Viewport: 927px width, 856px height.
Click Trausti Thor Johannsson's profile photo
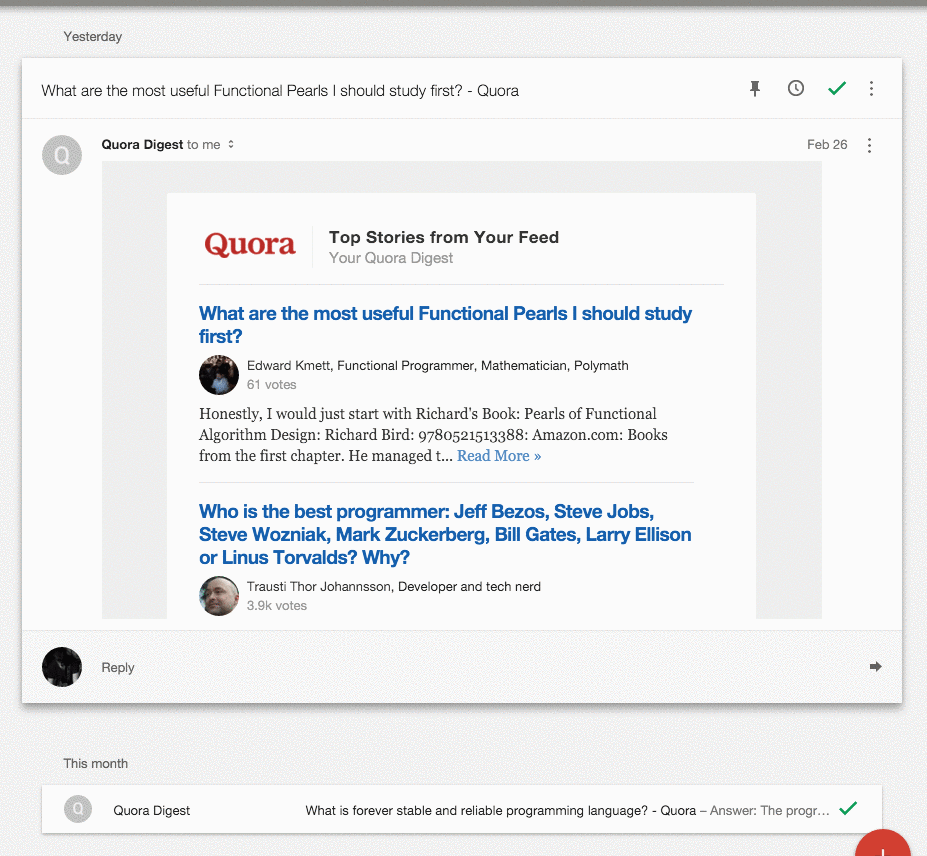point(219,596)
